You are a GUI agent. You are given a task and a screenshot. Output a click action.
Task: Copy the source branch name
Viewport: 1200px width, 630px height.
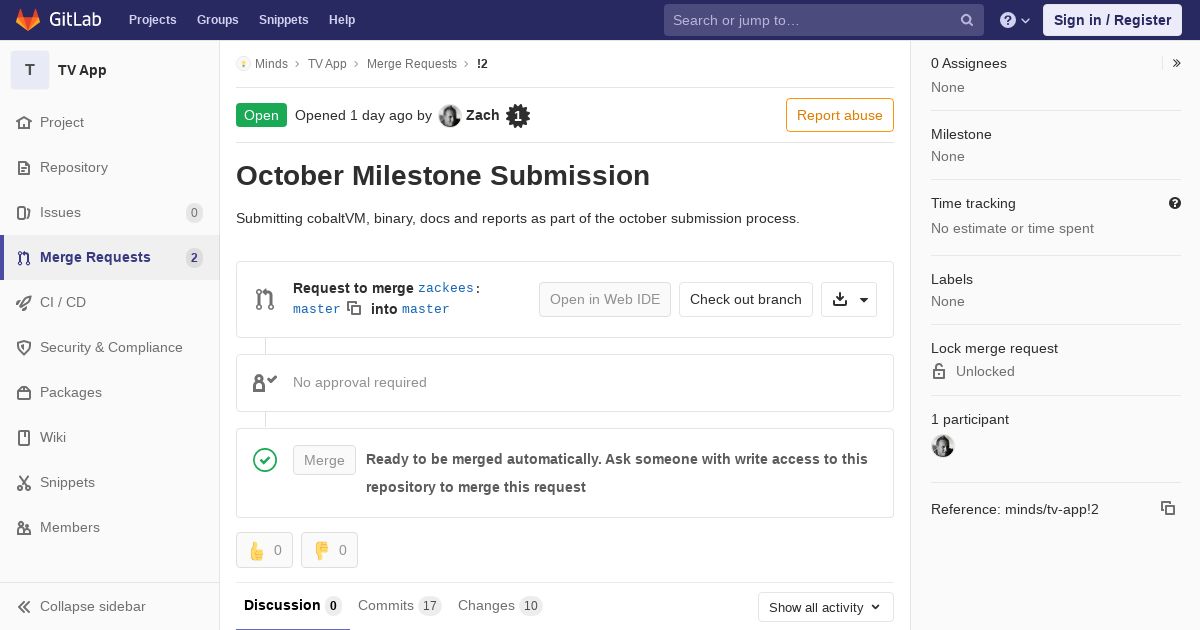point(354,309)
